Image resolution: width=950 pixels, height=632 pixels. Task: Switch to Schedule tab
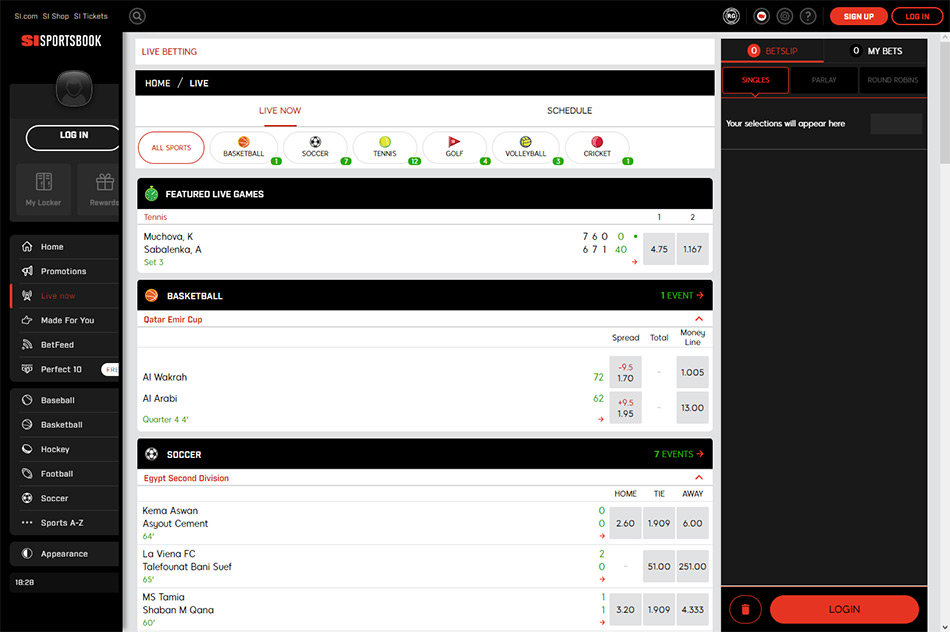click(x=570, y=111)
